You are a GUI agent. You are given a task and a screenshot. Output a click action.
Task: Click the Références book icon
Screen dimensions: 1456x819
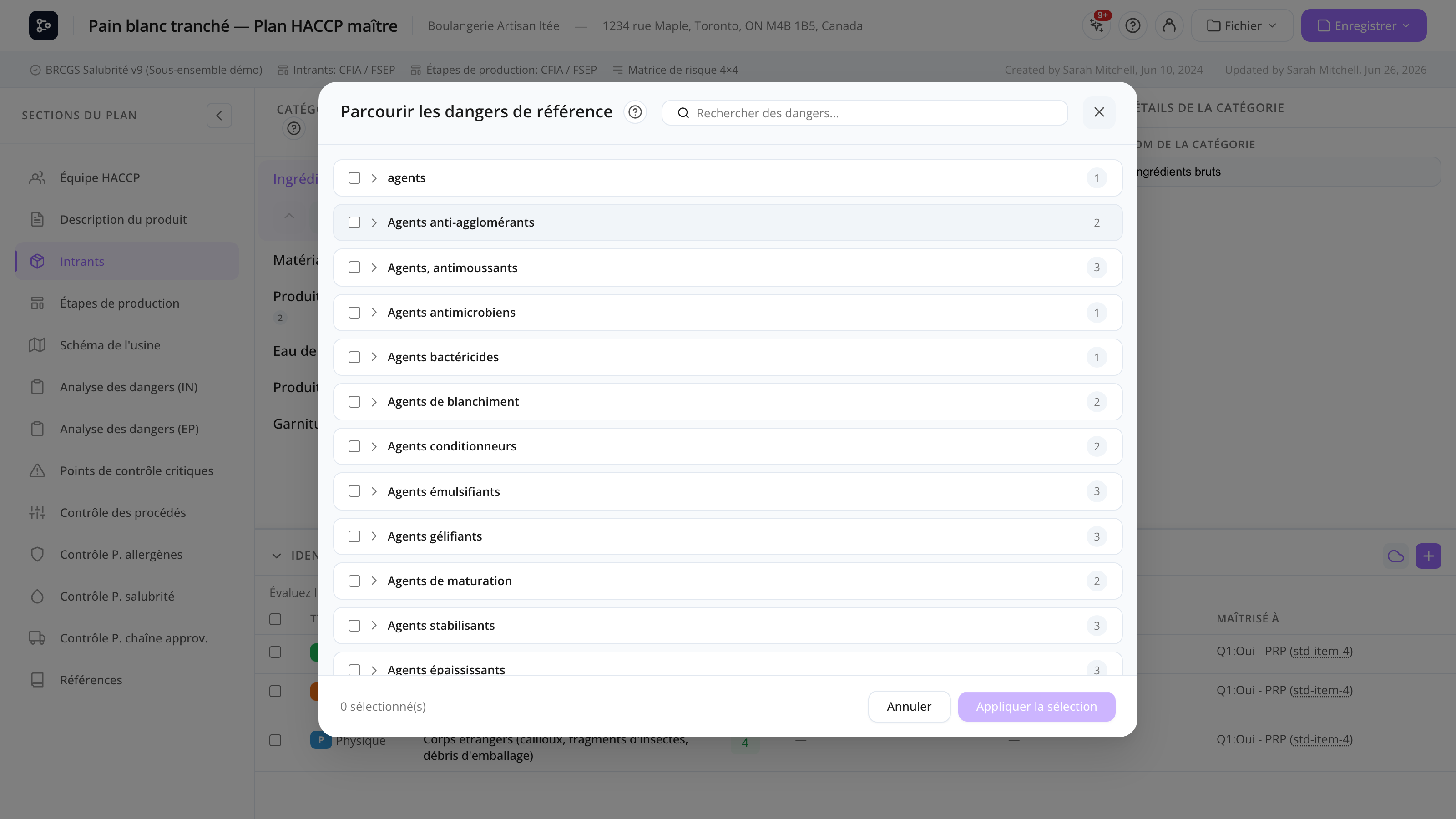click(x=37, y=679)
